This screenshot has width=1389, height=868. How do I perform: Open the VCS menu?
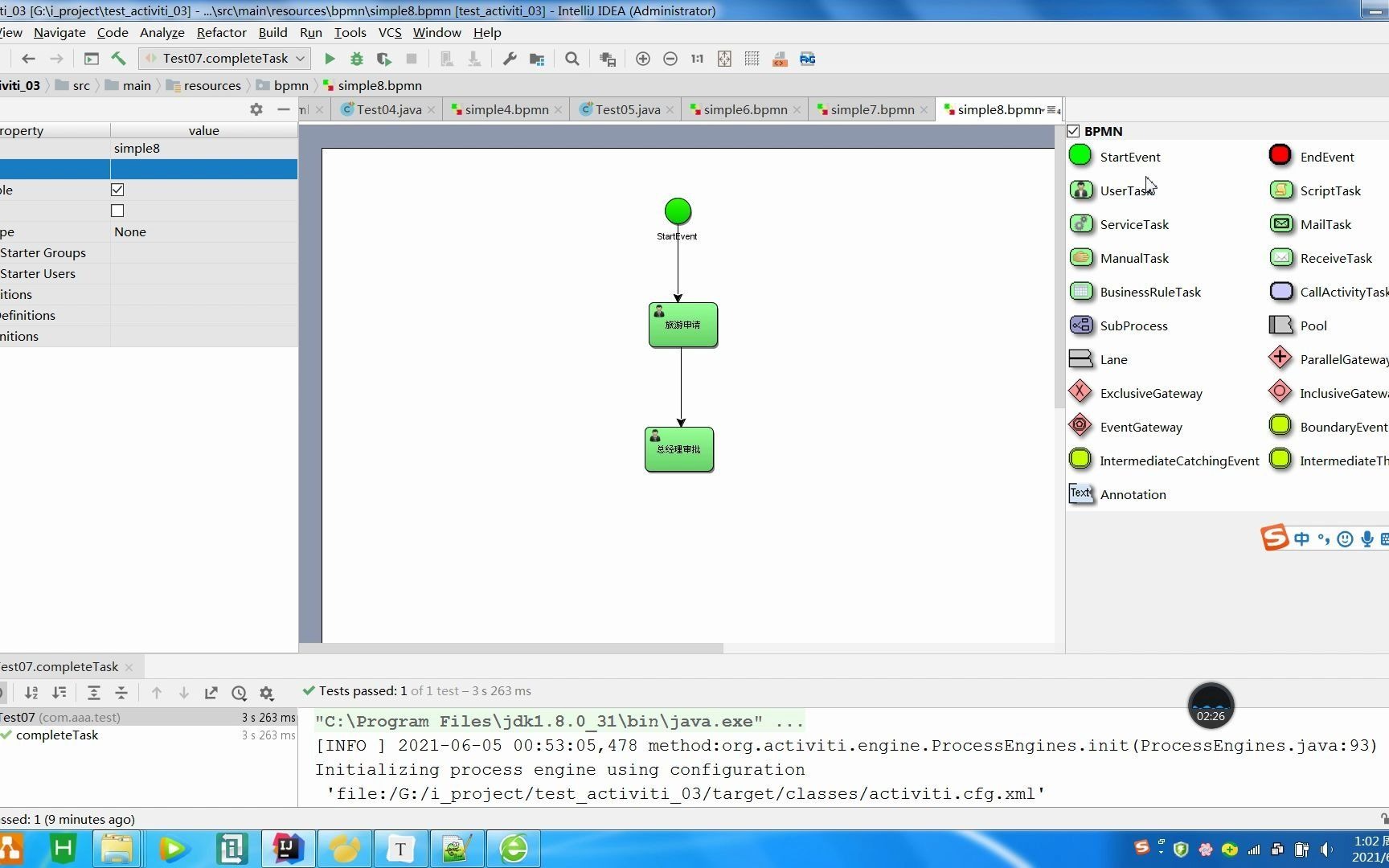pyautogui.click(x=390, y=33)
